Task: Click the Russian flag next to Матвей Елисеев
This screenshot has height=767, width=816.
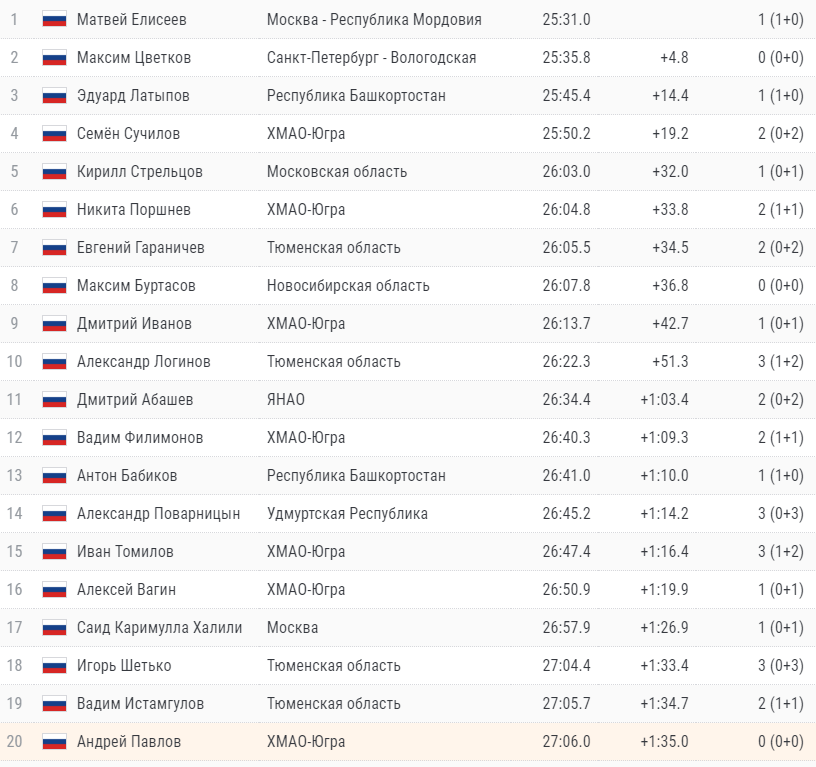Action: click(54, 20)
